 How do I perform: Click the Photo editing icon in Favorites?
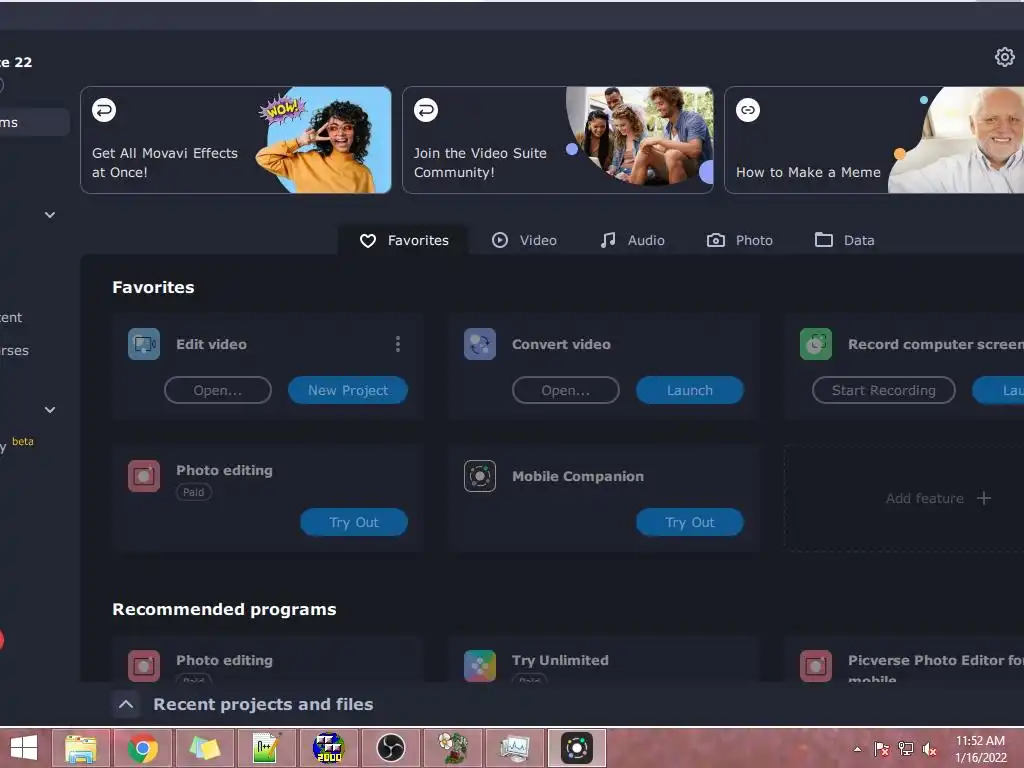click(144, 476)
